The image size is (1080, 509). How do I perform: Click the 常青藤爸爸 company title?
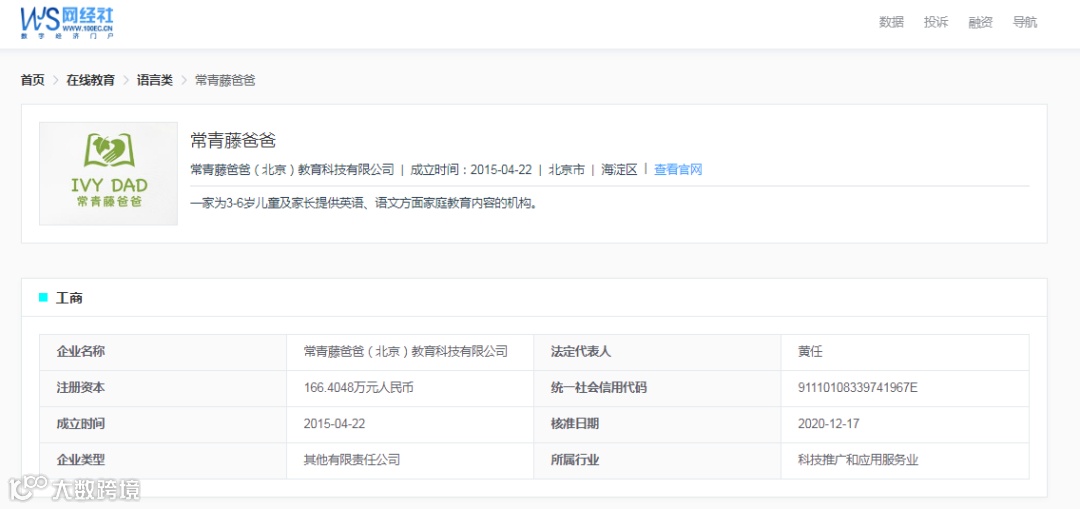pyautogui.click(x=233, y=141)
